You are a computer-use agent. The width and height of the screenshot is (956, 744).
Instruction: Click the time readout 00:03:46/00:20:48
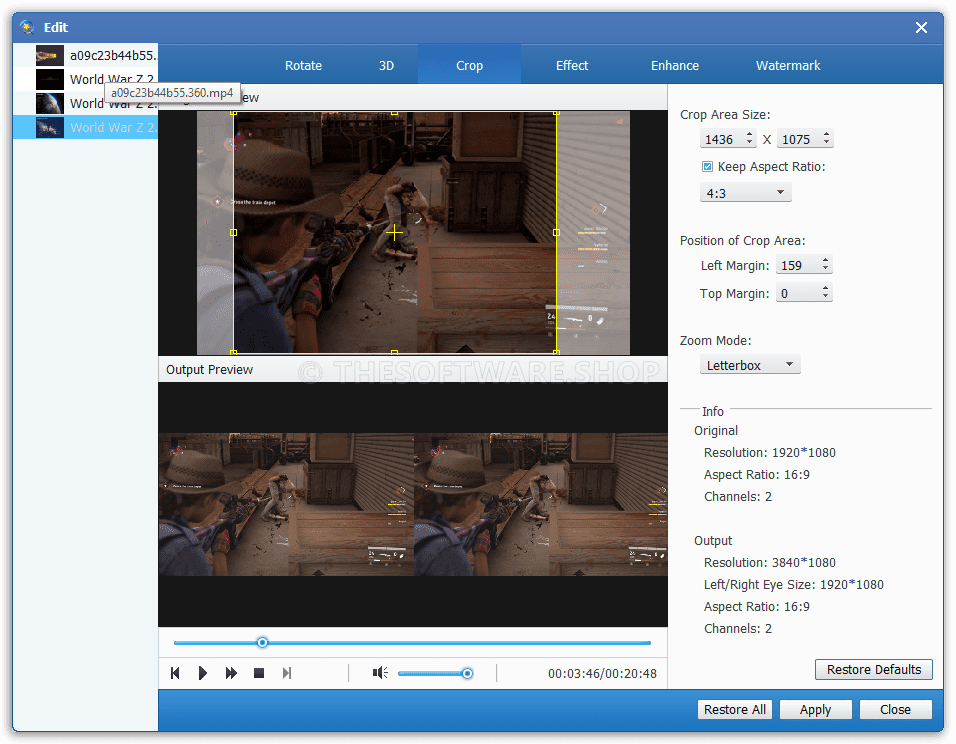(602, 673)
